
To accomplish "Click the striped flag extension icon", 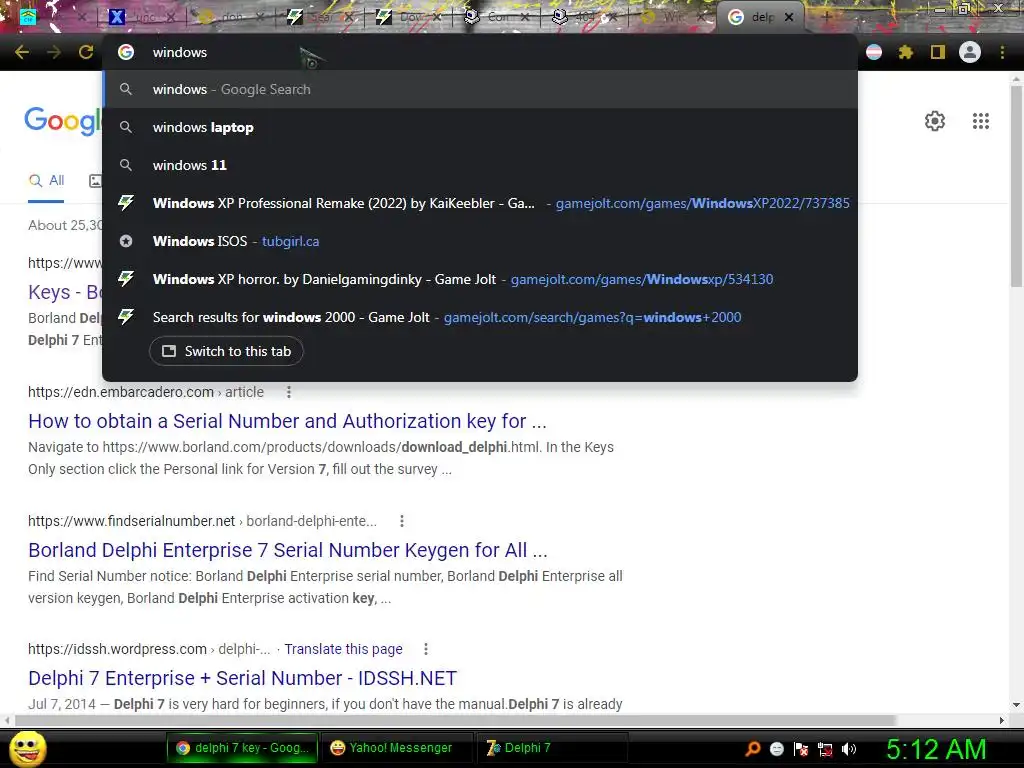I will click(x=874, y=52).
